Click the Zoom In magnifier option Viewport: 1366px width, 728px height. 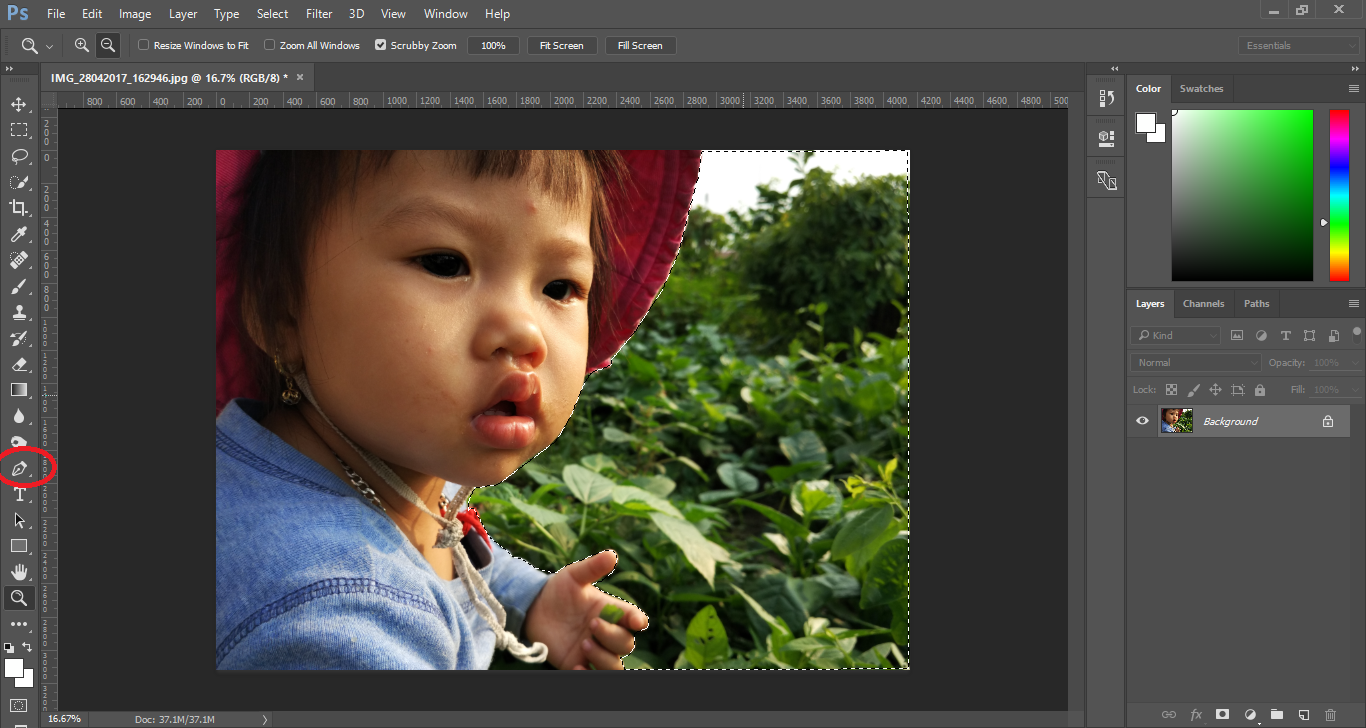pos(82,45)
